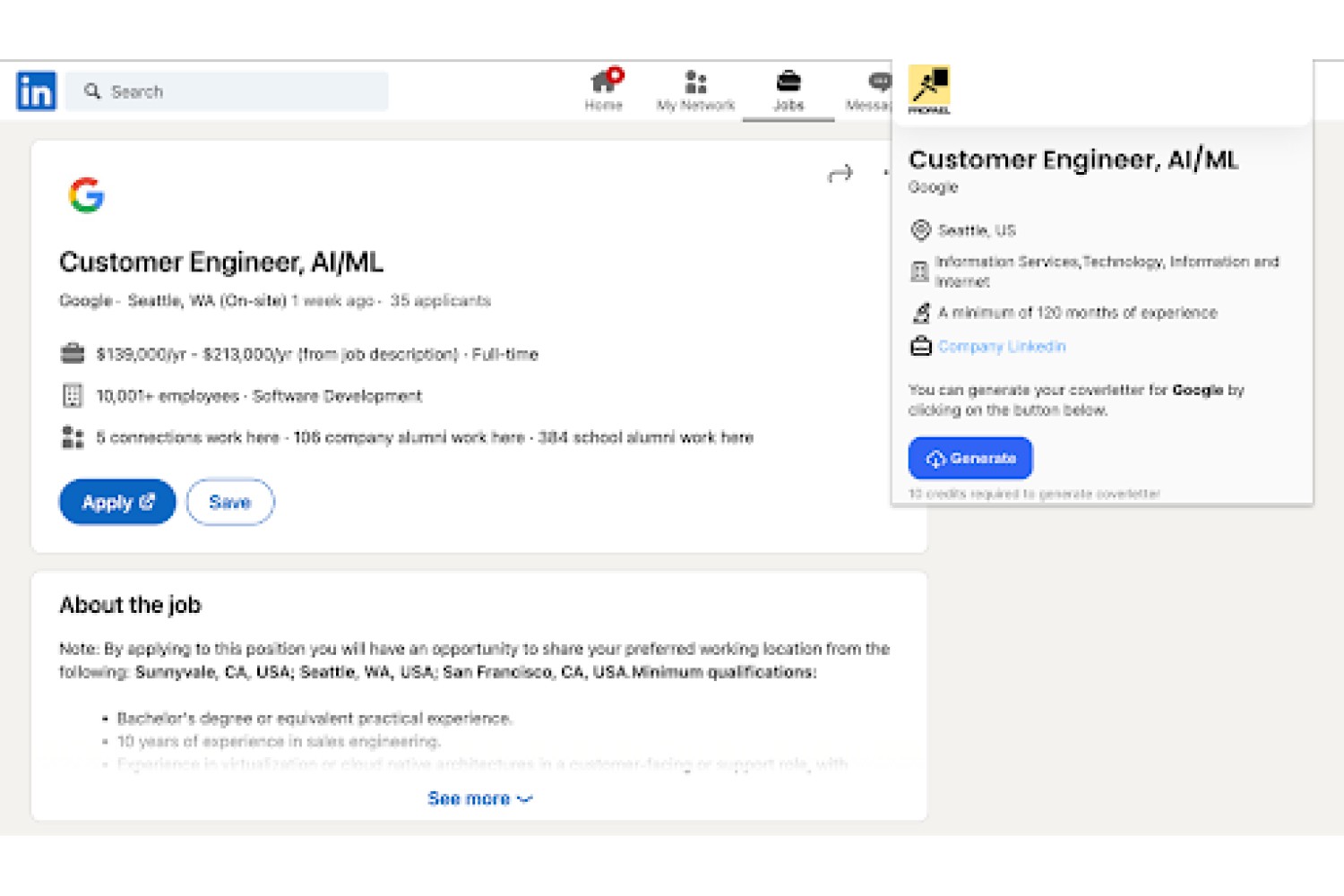Click the location pin icon in the extension panel
This screenshot has height=896, width=1344.
[x=920, y=230]
